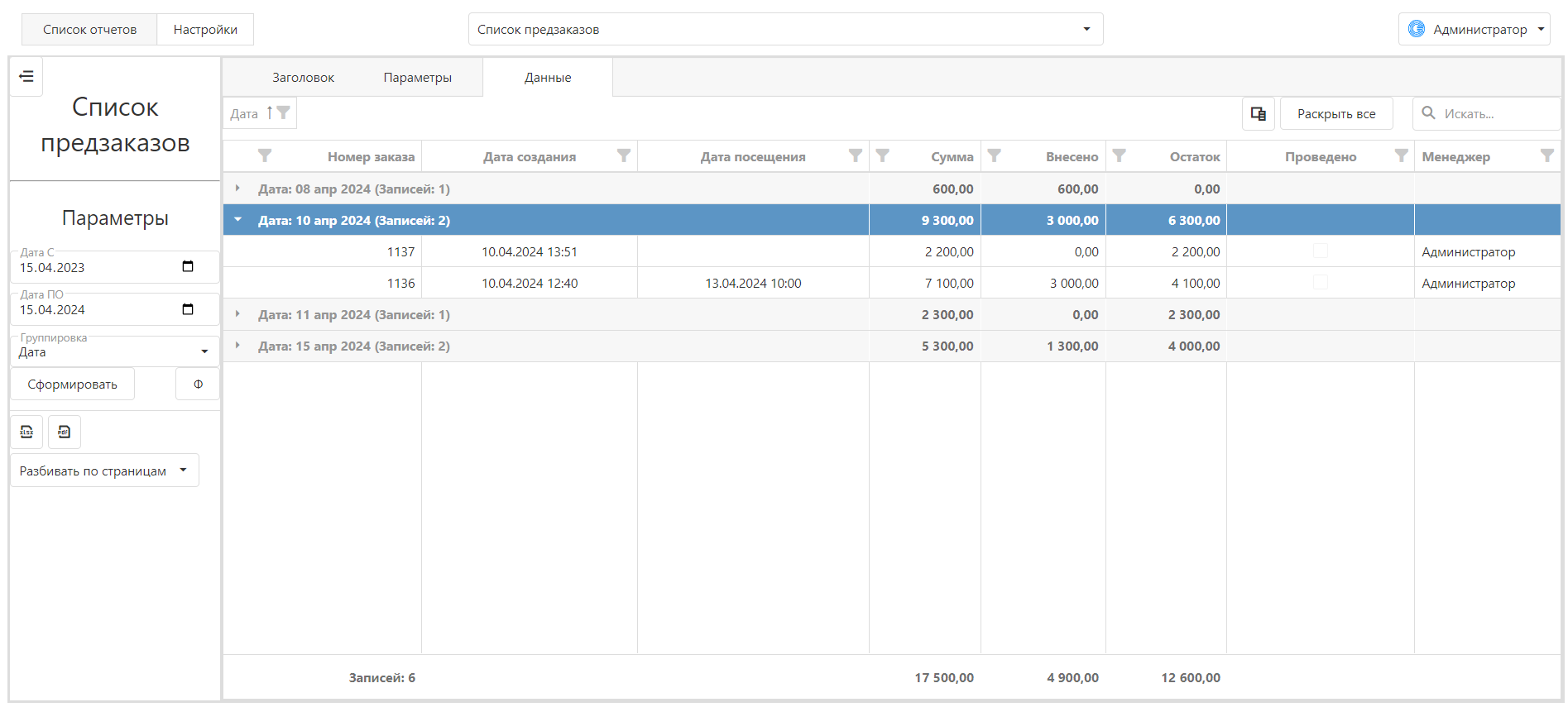The image size is (1568, 707).
Task: Click footer total 12 600,00
Action: (1191, 677)
